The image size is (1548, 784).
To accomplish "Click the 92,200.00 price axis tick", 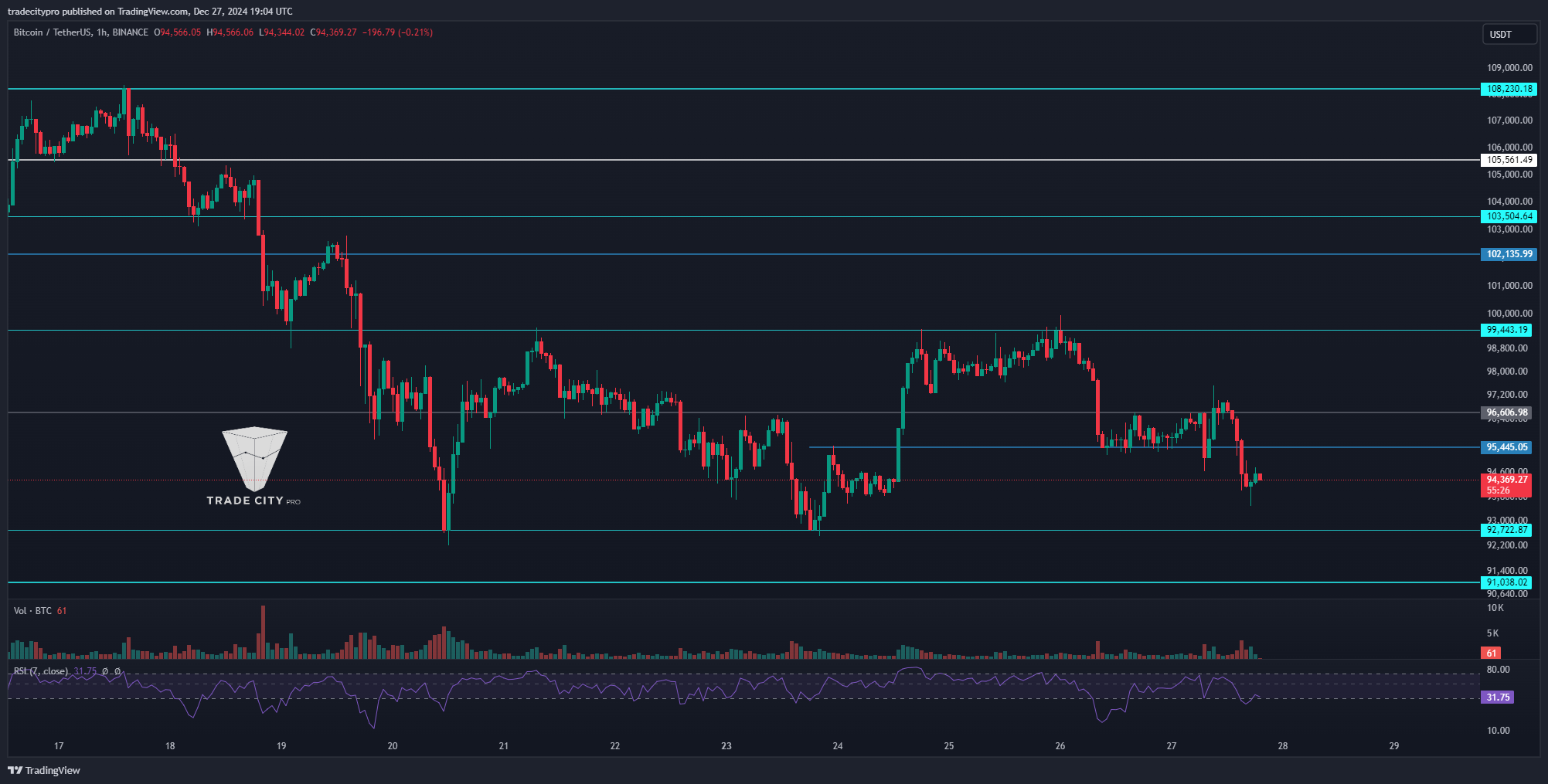I will (1507, 545).
